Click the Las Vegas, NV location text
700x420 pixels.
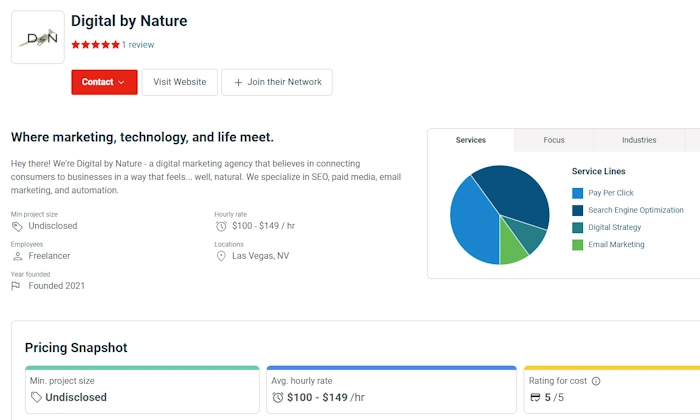tap(261, 256)
